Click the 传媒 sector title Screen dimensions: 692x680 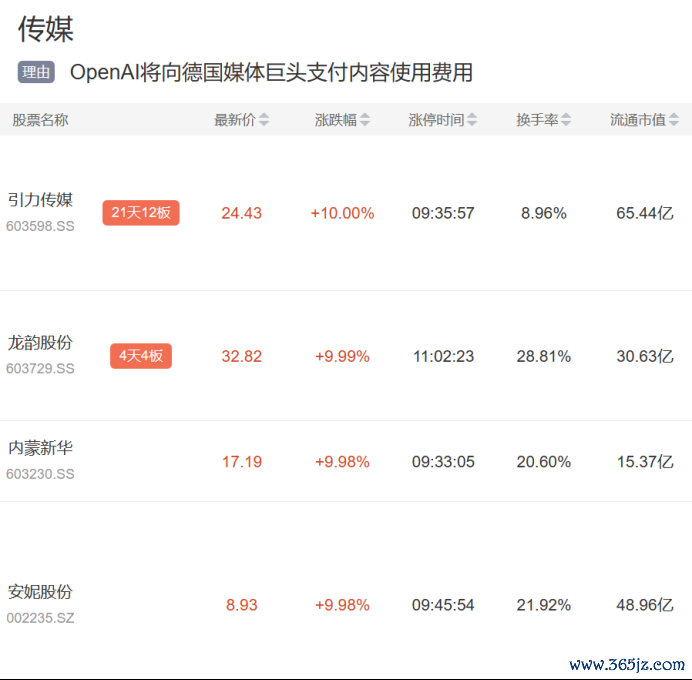(x=45, y=29)
